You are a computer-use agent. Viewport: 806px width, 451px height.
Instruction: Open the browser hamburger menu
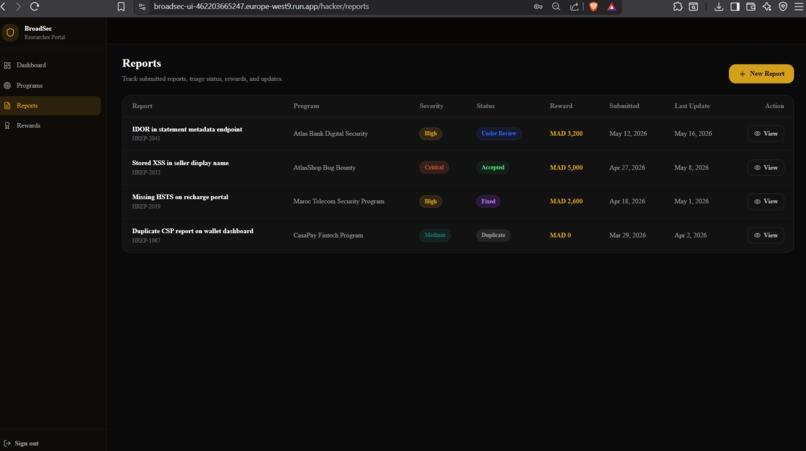[799, 7]
